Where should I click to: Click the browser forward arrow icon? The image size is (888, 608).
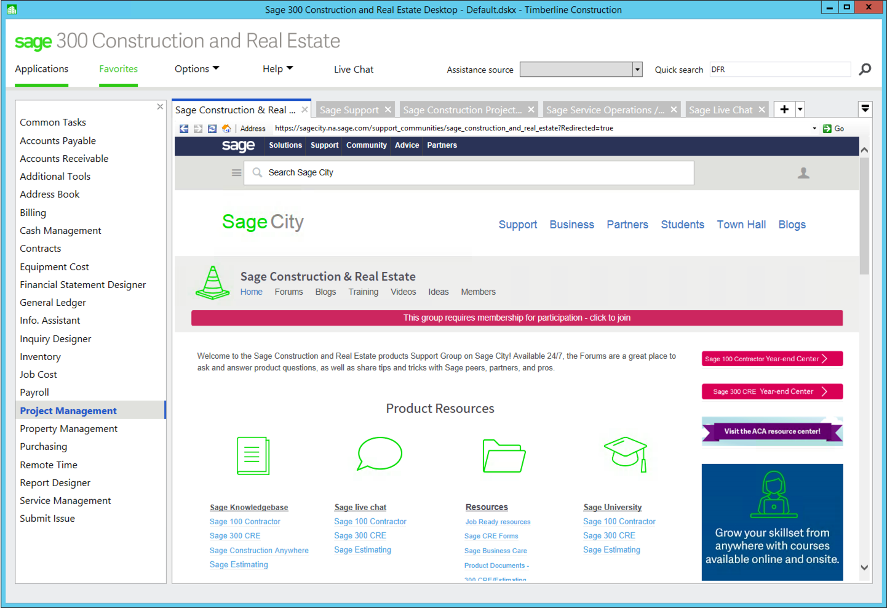coord(198,129)
